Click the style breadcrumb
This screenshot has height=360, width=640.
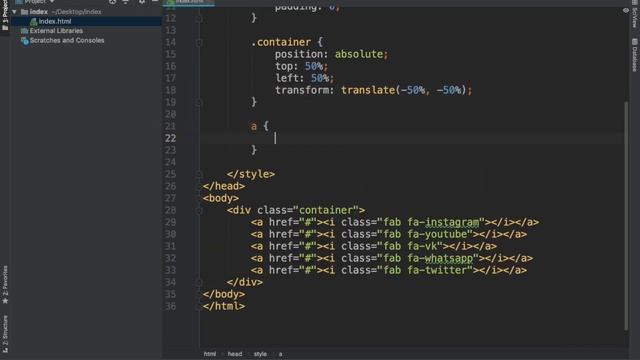click(260, 354)
